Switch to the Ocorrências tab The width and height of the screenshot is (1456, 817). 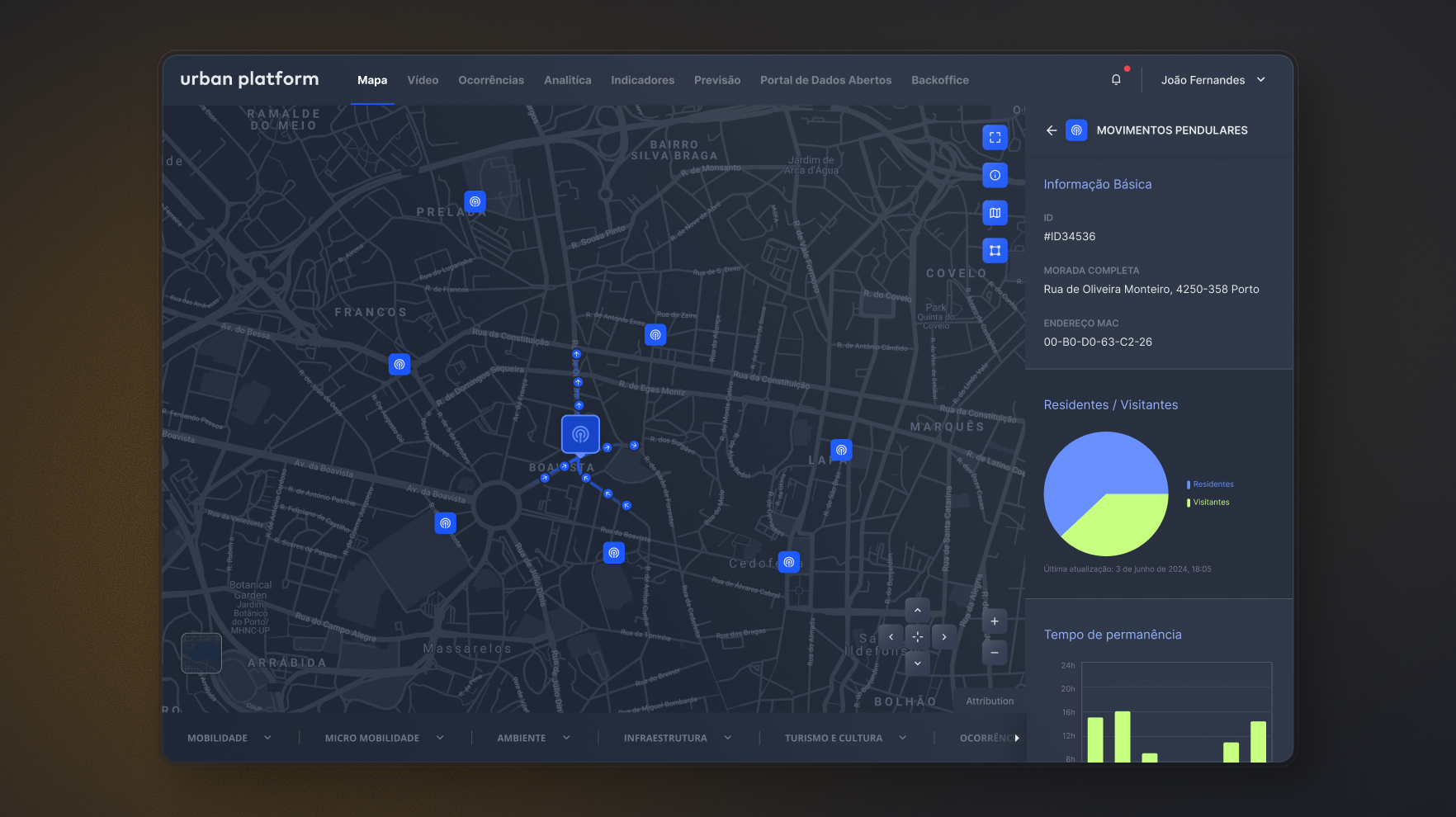[x=491, y=80]
